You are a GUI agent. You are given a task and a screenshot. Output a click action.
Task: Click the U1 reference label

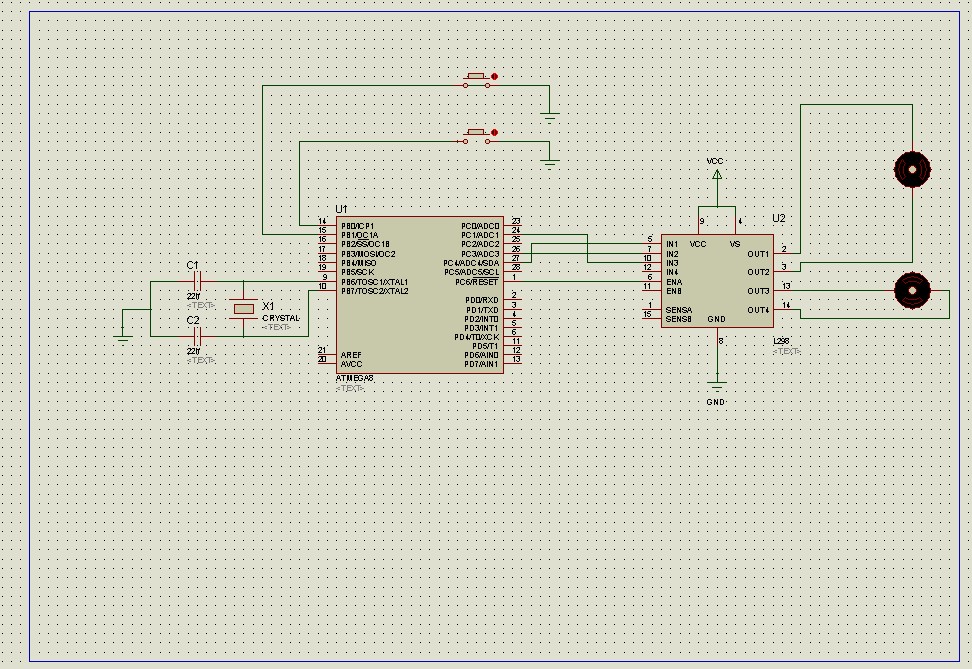click(342, 209)
